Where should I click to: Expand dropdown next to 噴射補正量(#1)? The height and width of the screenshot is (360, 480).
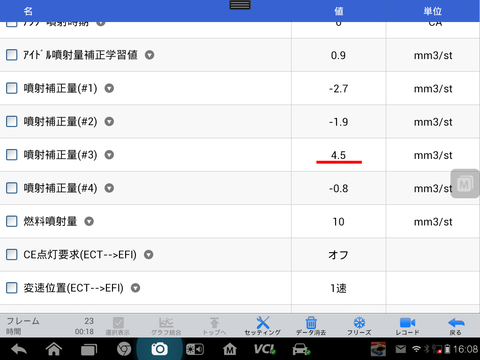[109, 88]
